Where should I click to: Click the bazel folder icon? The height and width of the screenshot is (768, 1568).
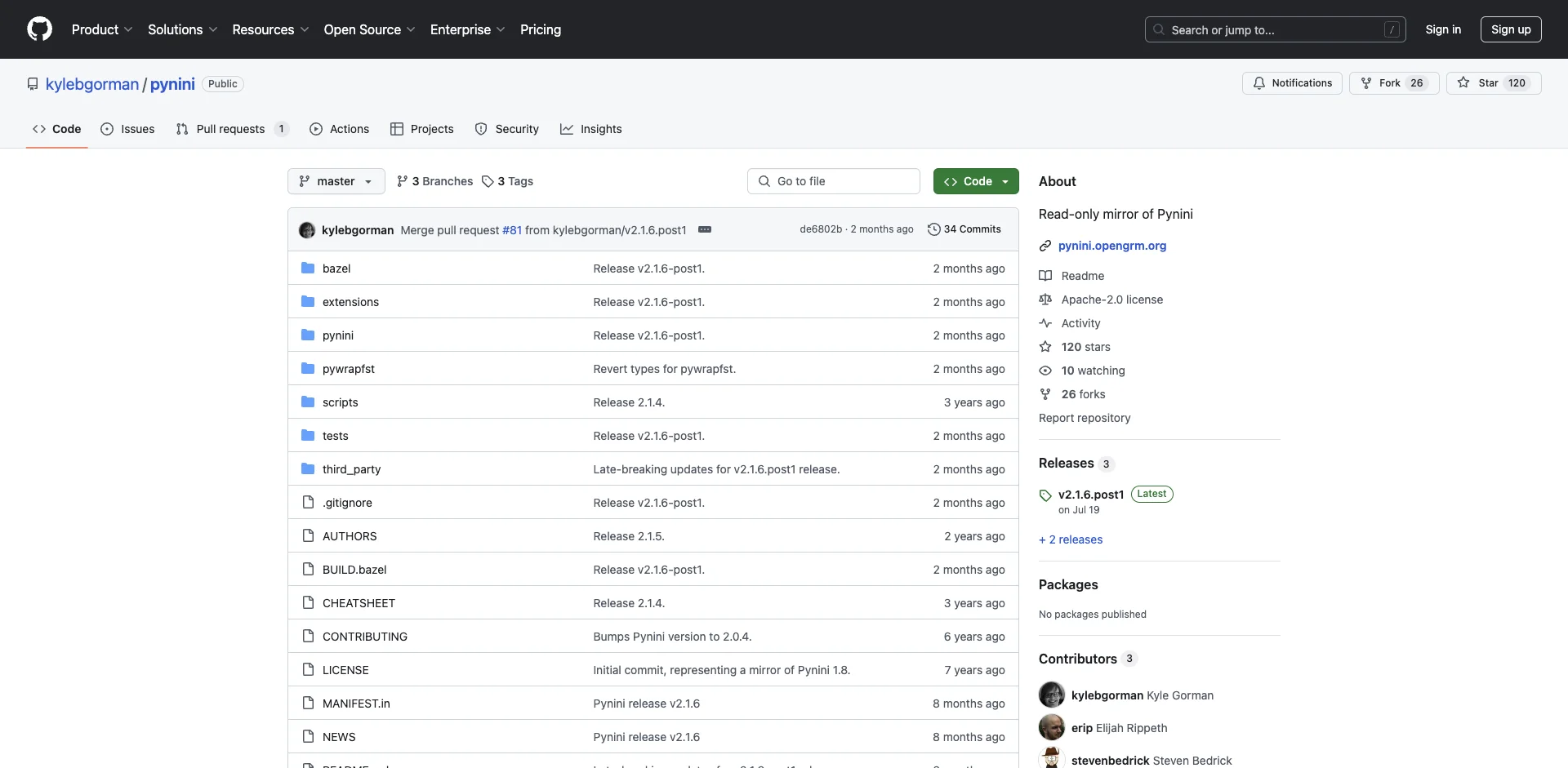(x=308, y=269)
